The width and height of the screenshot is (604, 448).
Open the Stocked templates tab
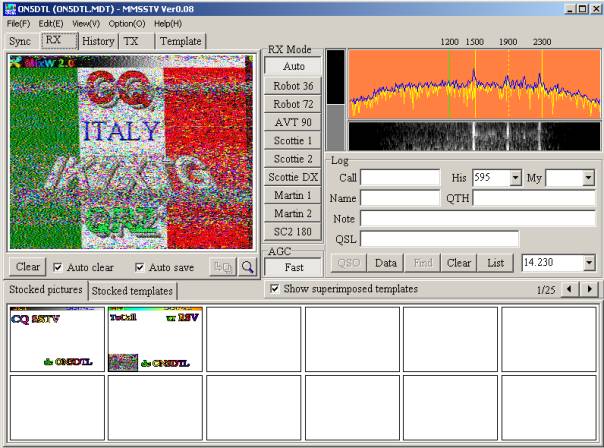point(132,291)
